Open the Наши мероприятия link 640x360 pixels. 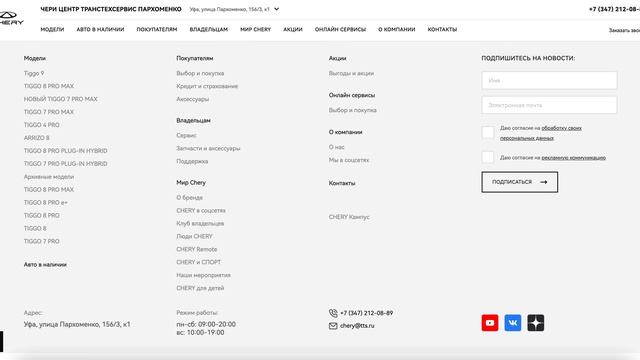tap(203, 276)
